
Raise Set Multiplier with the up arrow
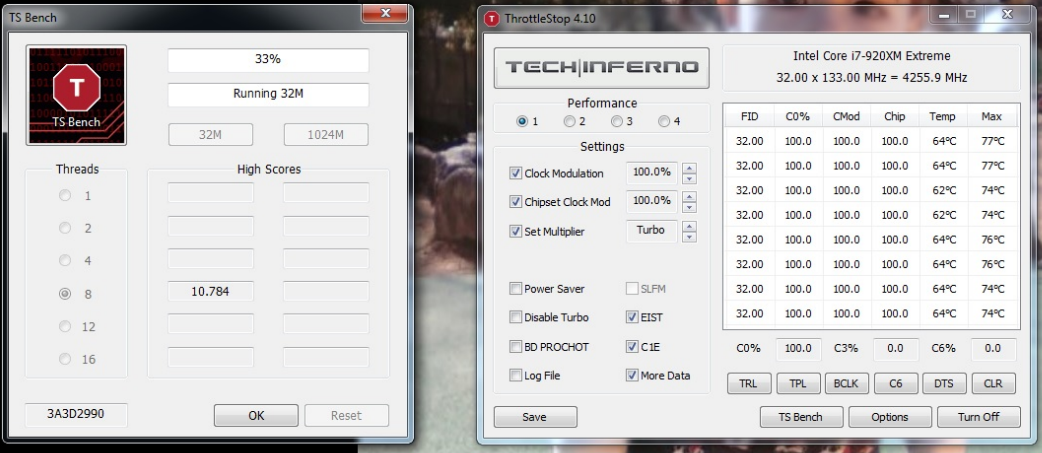(690, 226)
